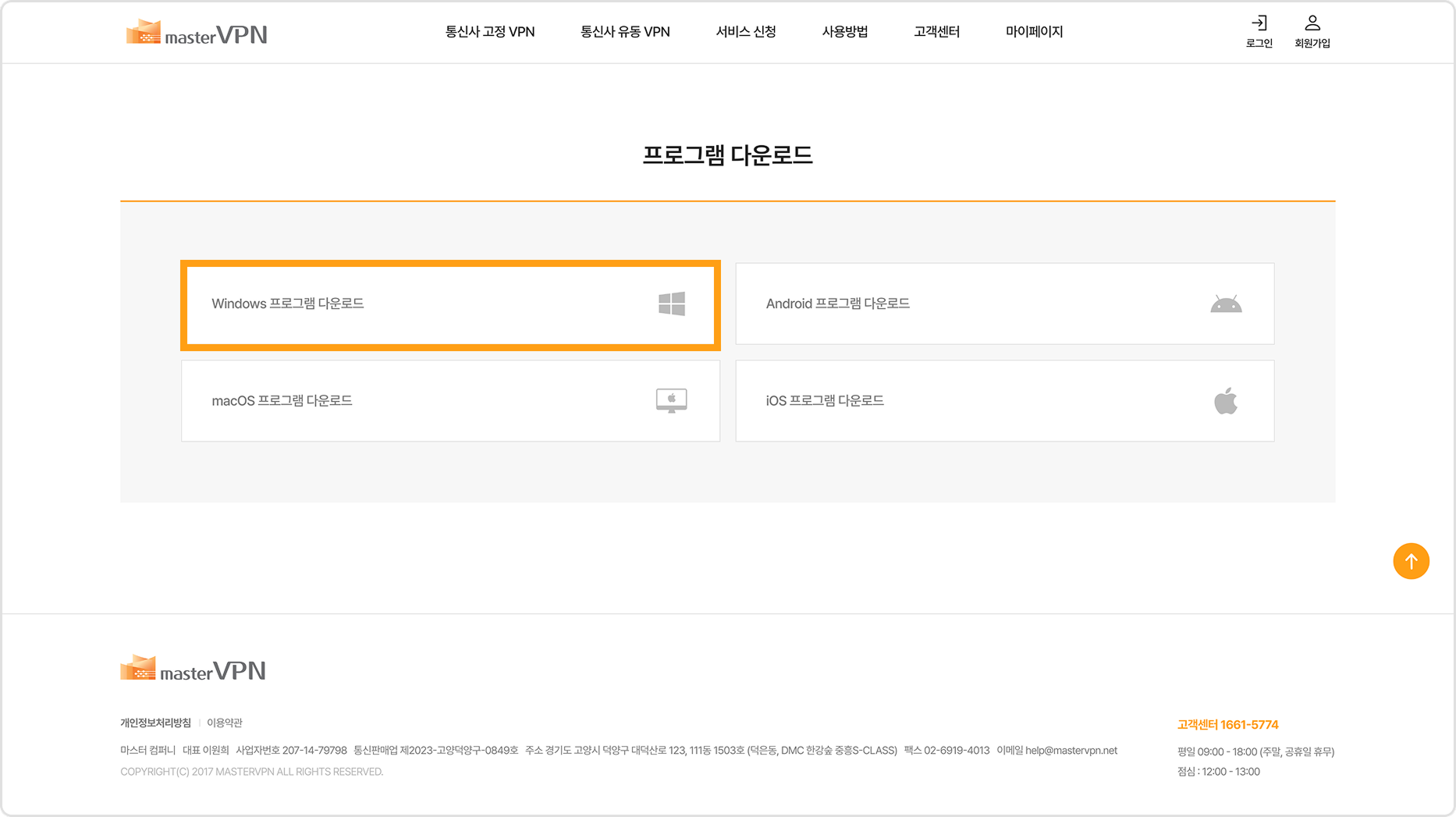The width and height of the screenshot is (1456, 817).
Task: Click the login arrow icon
Action: (x=1259, y=23)
